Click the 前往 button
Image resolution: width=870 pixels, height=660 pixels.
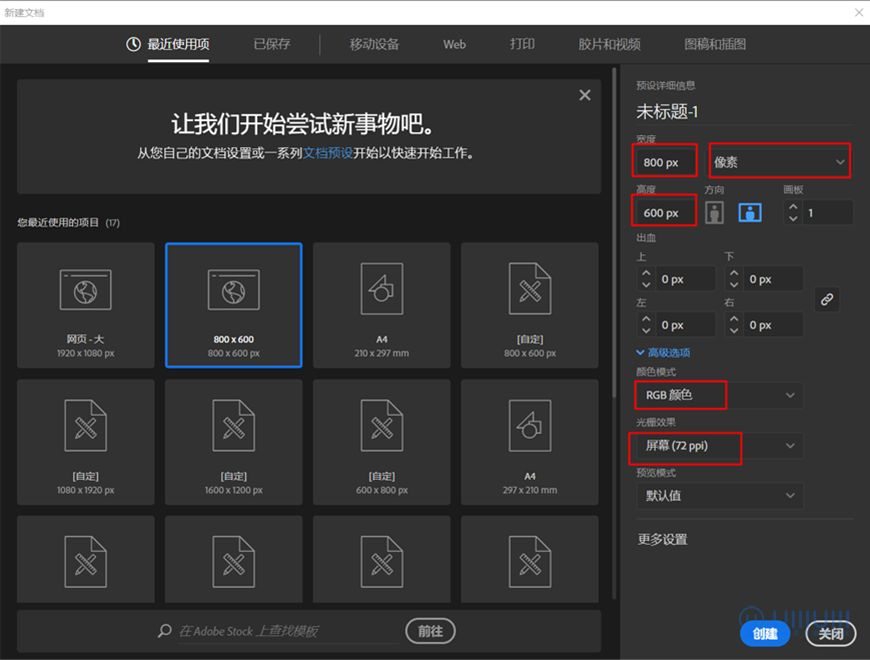pyautogui.click(x=431, y=631)
